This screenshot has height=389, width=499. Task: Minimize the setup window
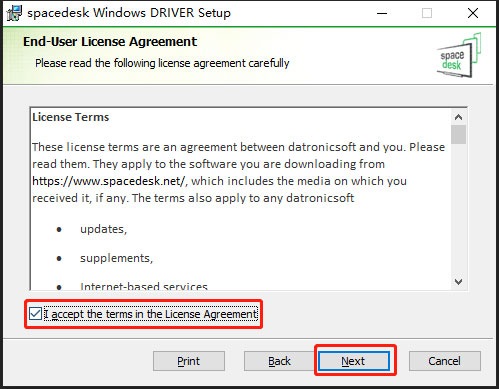[382, 13]
